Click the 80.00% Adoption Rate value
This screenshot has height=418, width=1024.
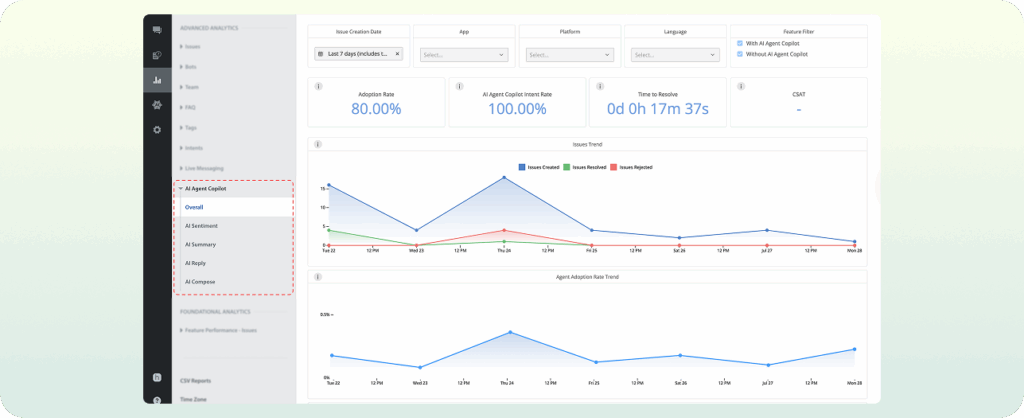point(376,109)
